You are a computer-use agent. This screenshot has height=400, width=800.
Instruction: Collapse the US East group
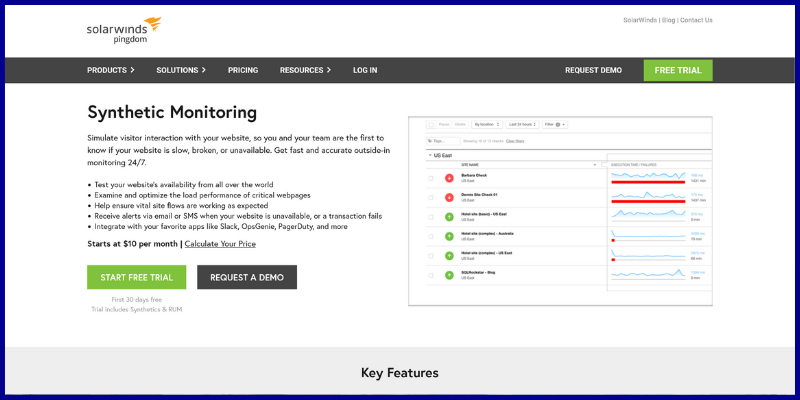coord(430,155)
